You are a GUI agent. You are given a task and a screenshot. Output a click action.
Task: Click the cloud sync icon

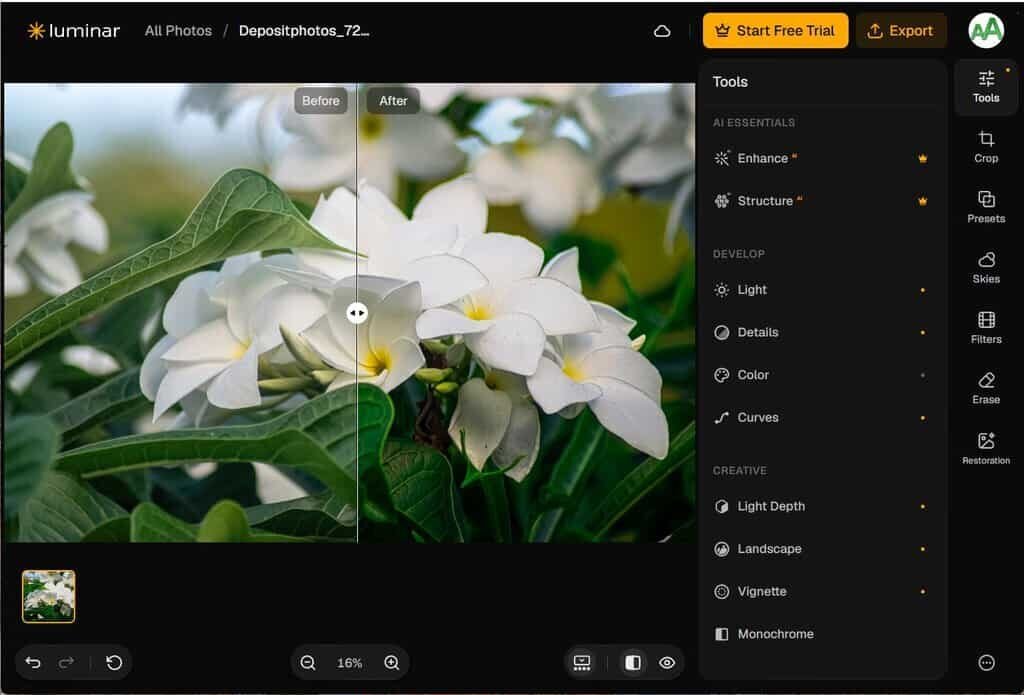[x=662, y=31]
